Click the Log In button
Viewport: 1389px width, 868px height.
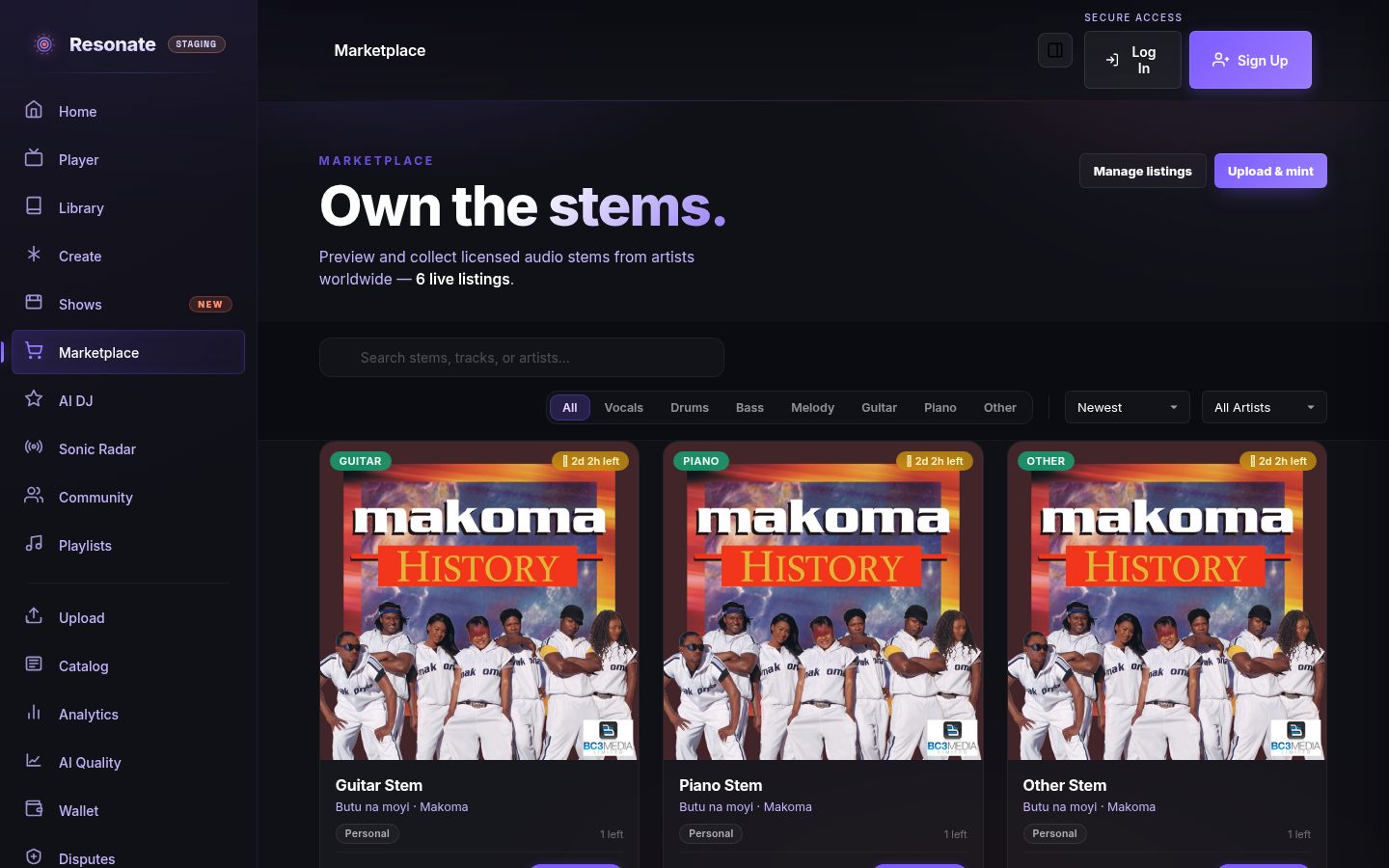pos(1132,60)
